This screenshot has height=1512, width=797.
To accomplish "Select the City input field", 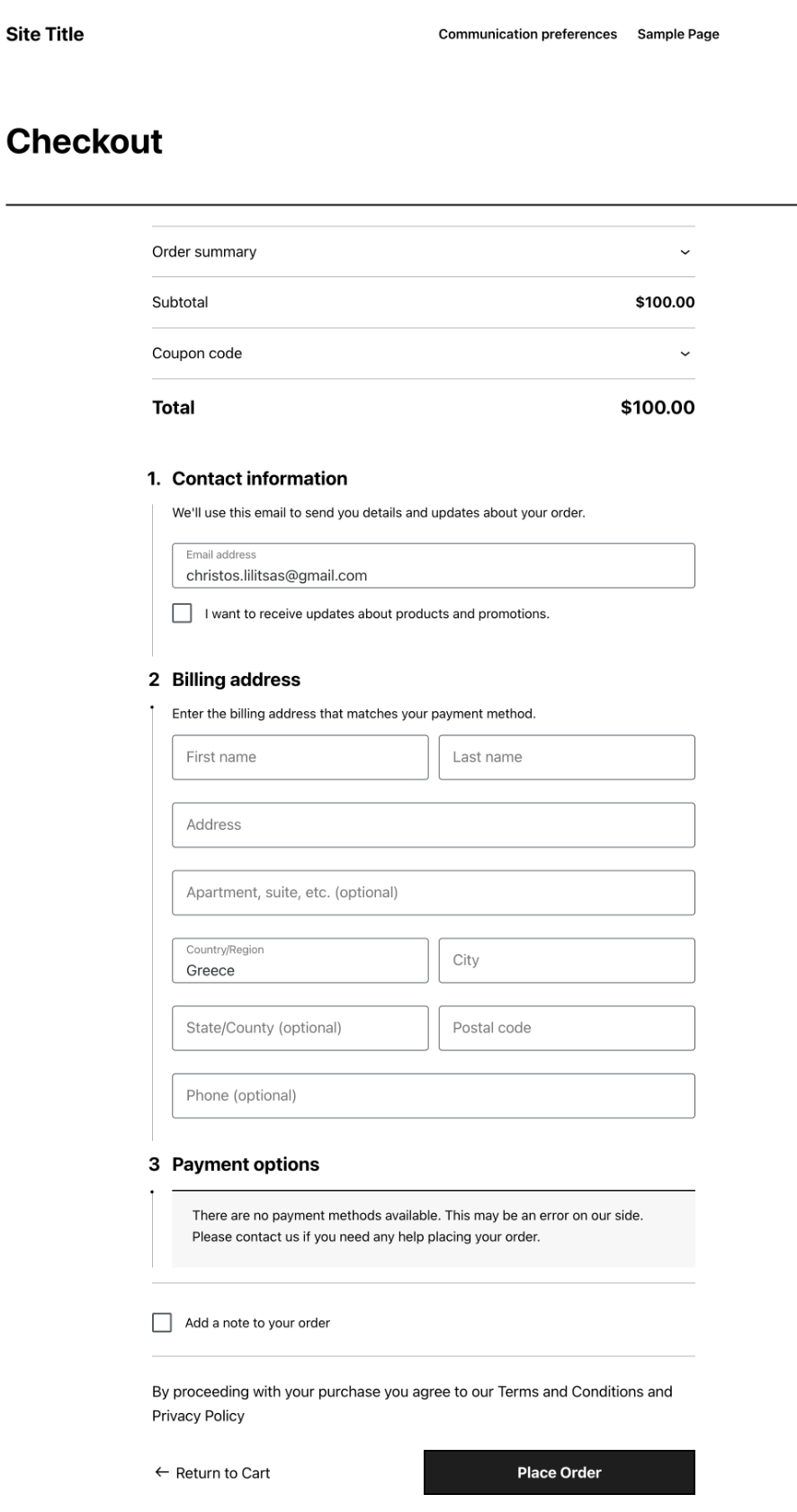I will click(x=566, y=960).
